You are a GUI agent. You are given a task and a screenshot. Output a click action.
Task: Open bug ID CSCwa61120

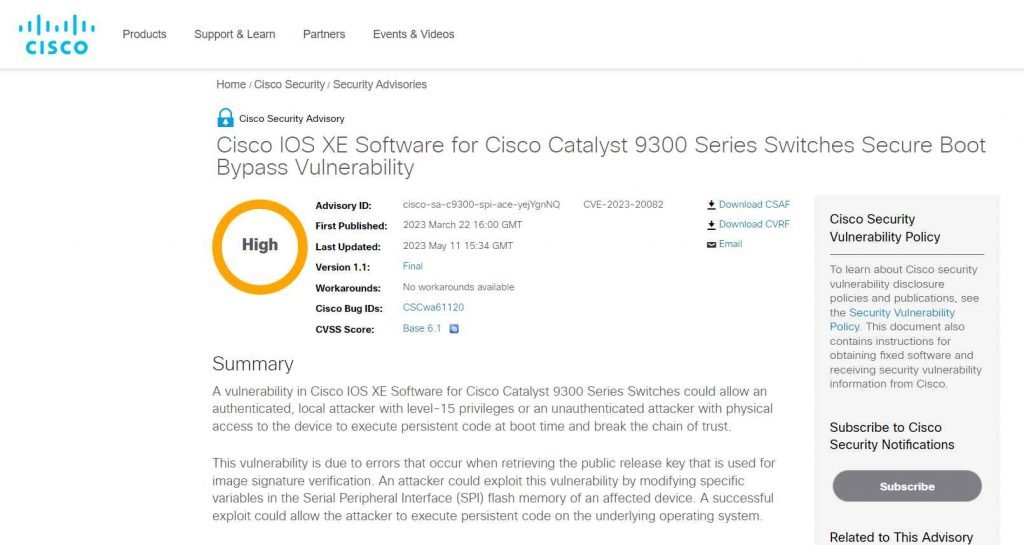[x=433, y=308]
